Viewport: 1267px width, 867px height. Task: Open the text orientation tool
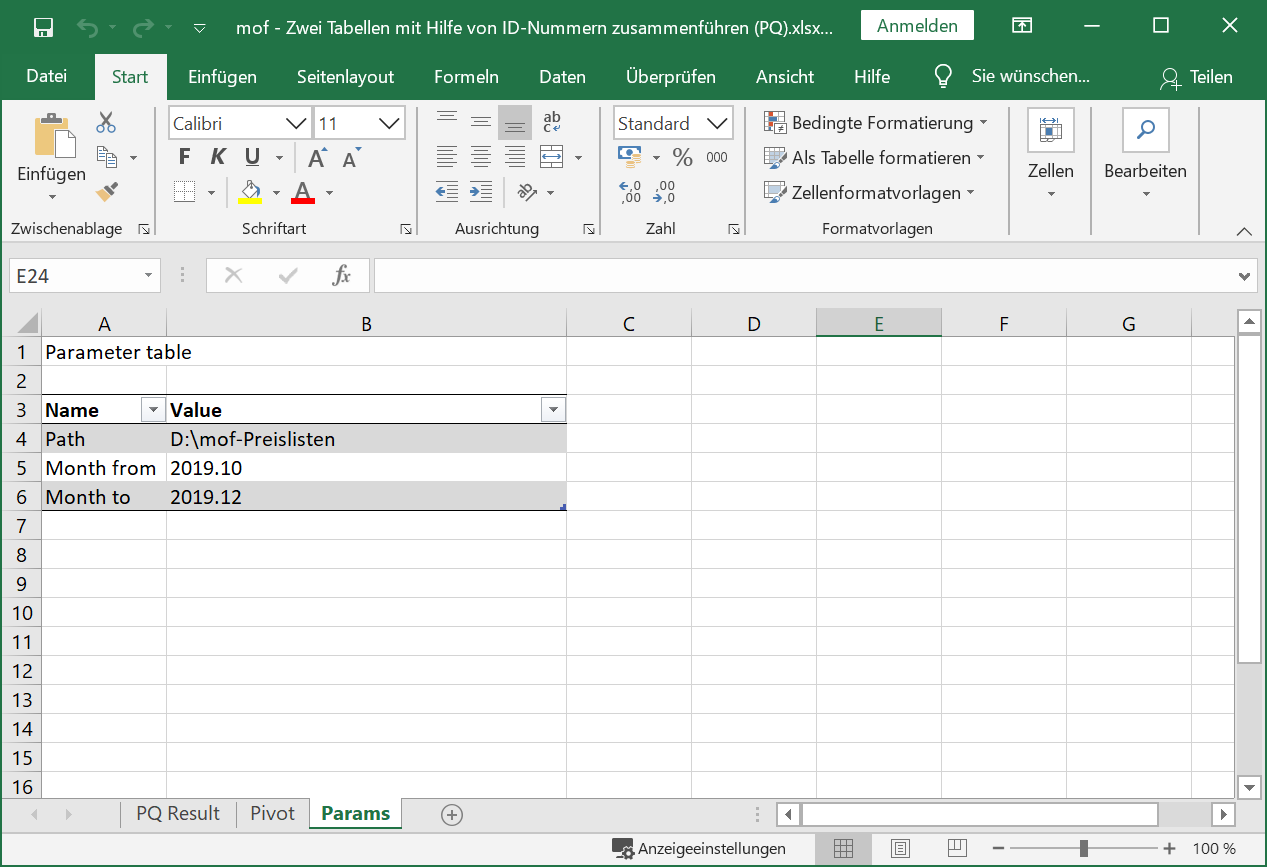click(x=527, y=192)
